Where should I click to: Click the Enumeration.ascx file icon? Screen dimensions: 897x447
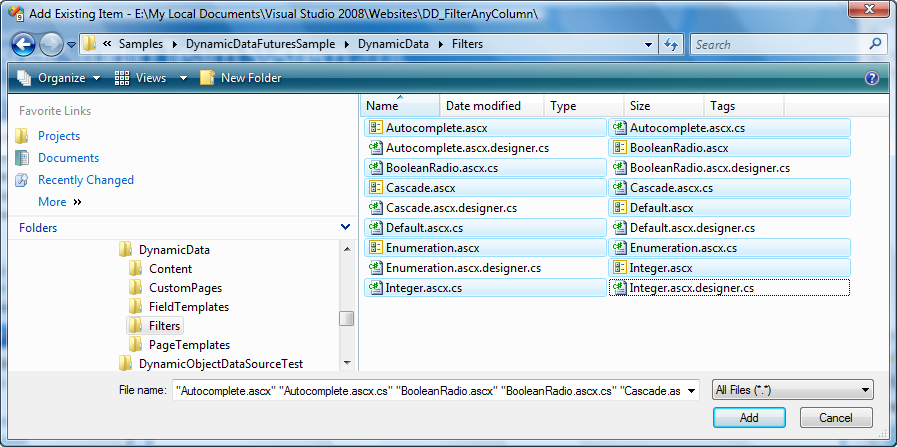click(x=376, y=248)
